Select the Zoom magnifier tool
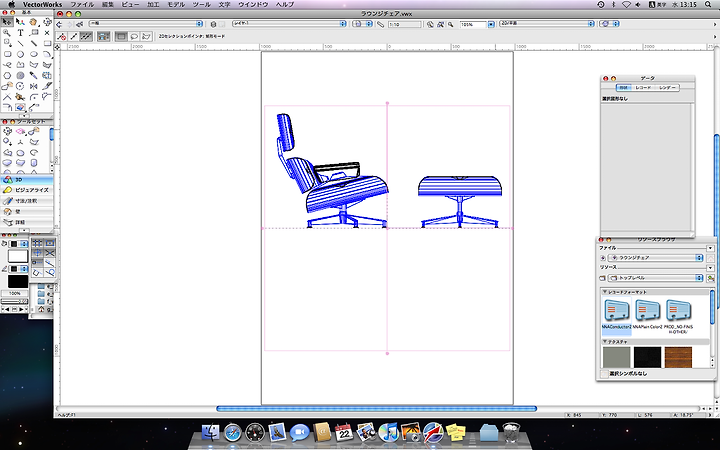 pos(7,33)
